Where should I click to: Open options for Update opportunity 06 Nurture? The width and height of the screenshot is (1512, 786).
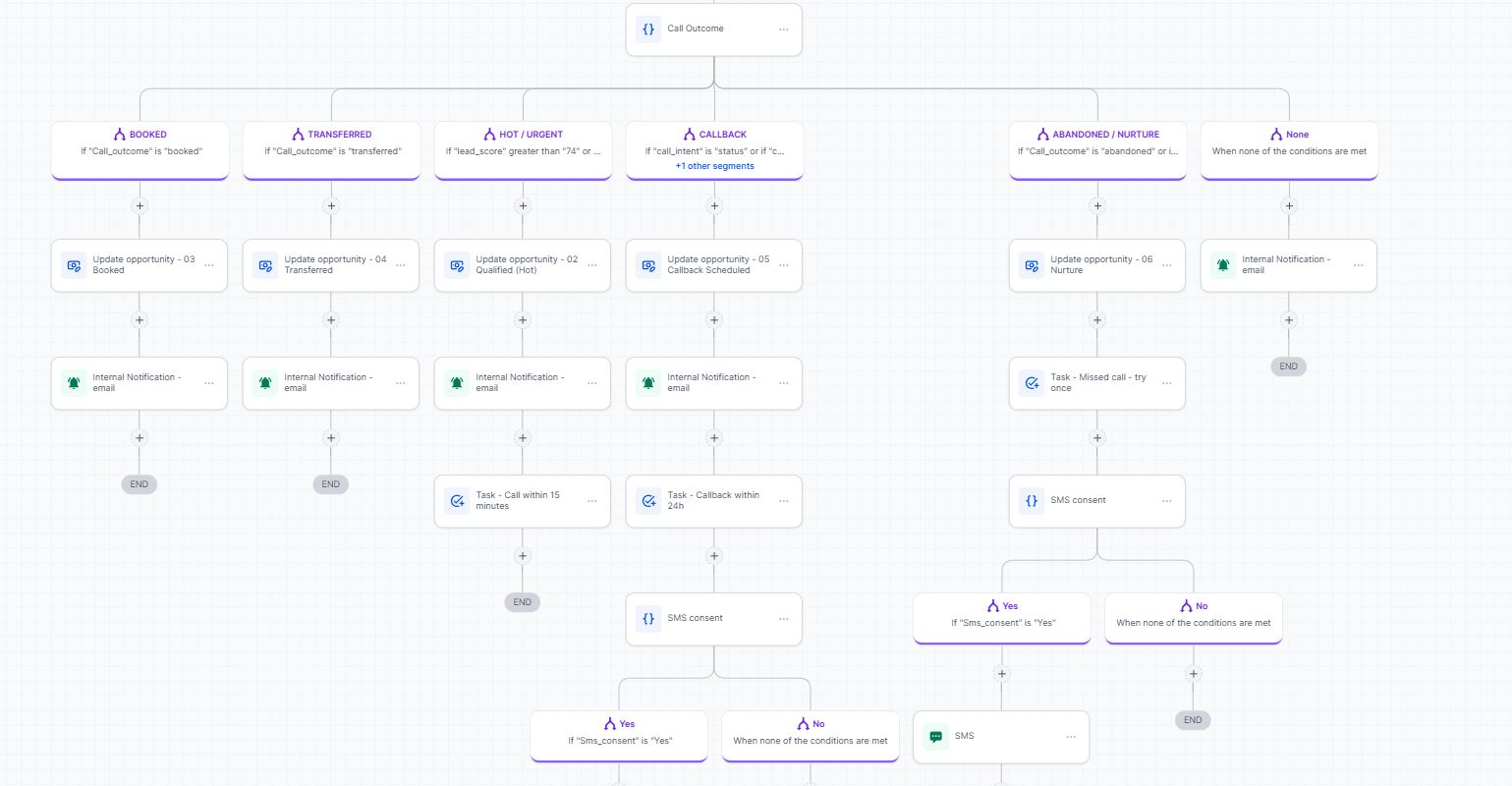(1166, 265)
